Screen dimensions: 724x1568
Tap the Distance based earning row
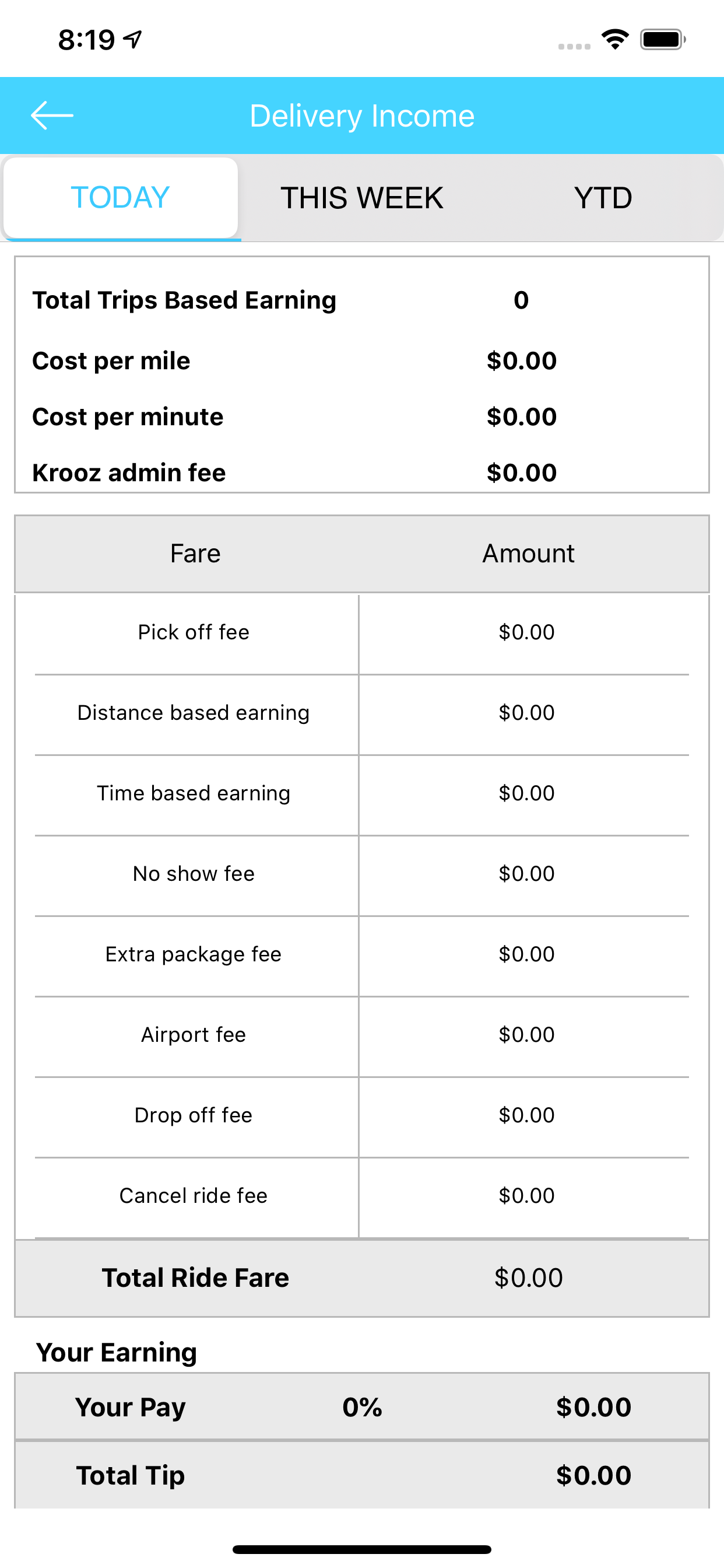pos(194,713)
